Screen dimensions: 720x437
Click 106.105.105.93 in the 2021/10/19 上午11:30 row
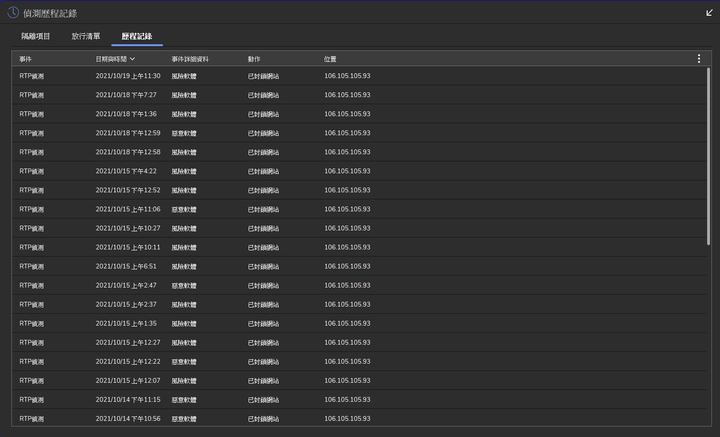347,76
